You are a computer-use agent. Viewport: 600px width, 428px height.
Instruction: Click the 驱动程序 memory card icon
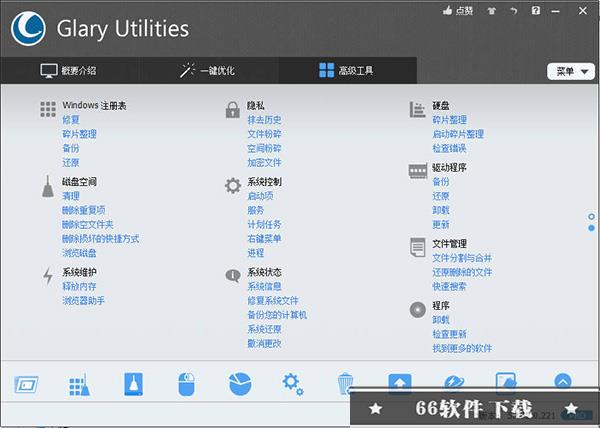click(418, 171)
